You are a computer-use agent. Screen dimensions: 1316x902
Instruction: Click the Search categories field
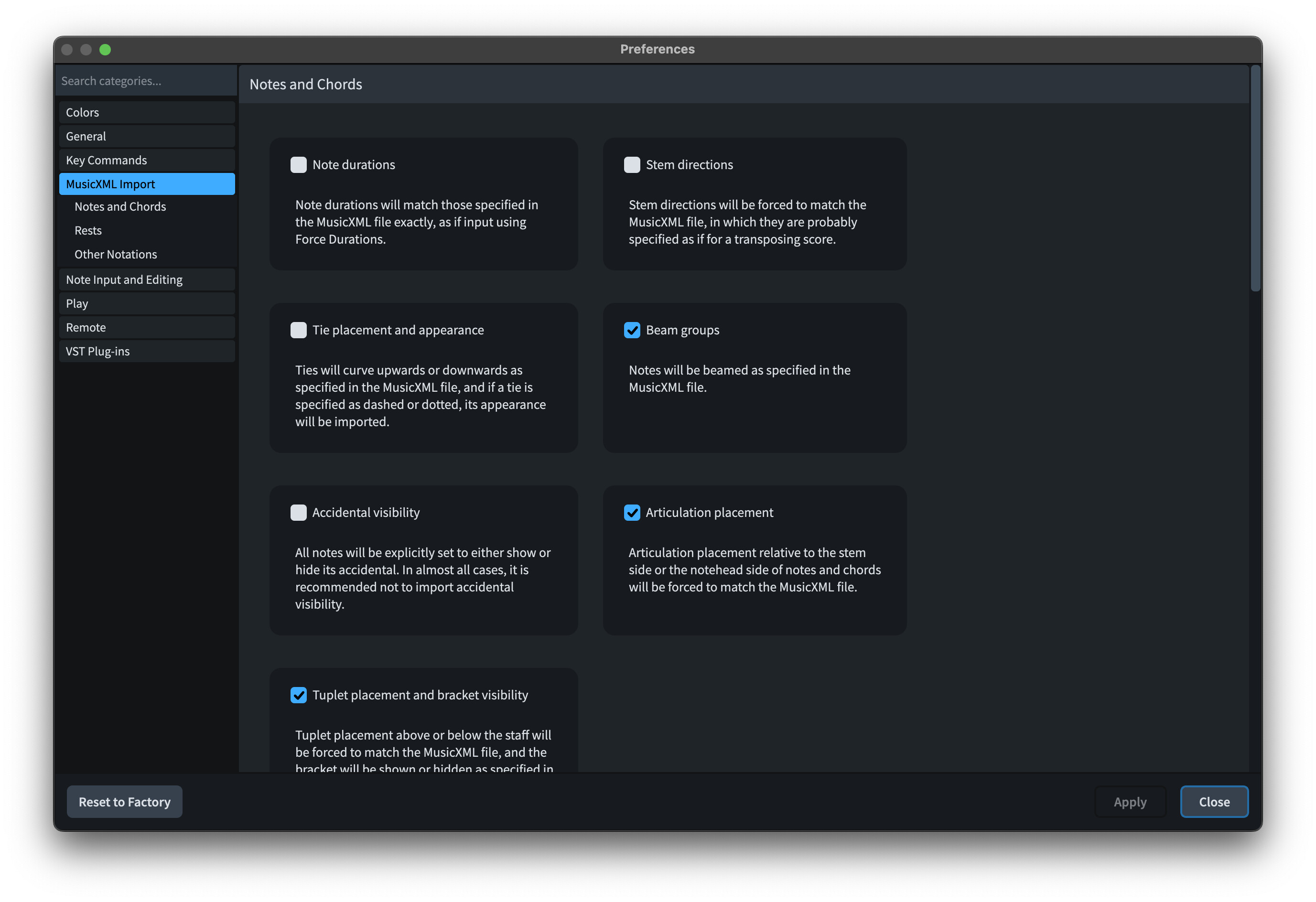[146, 81]
